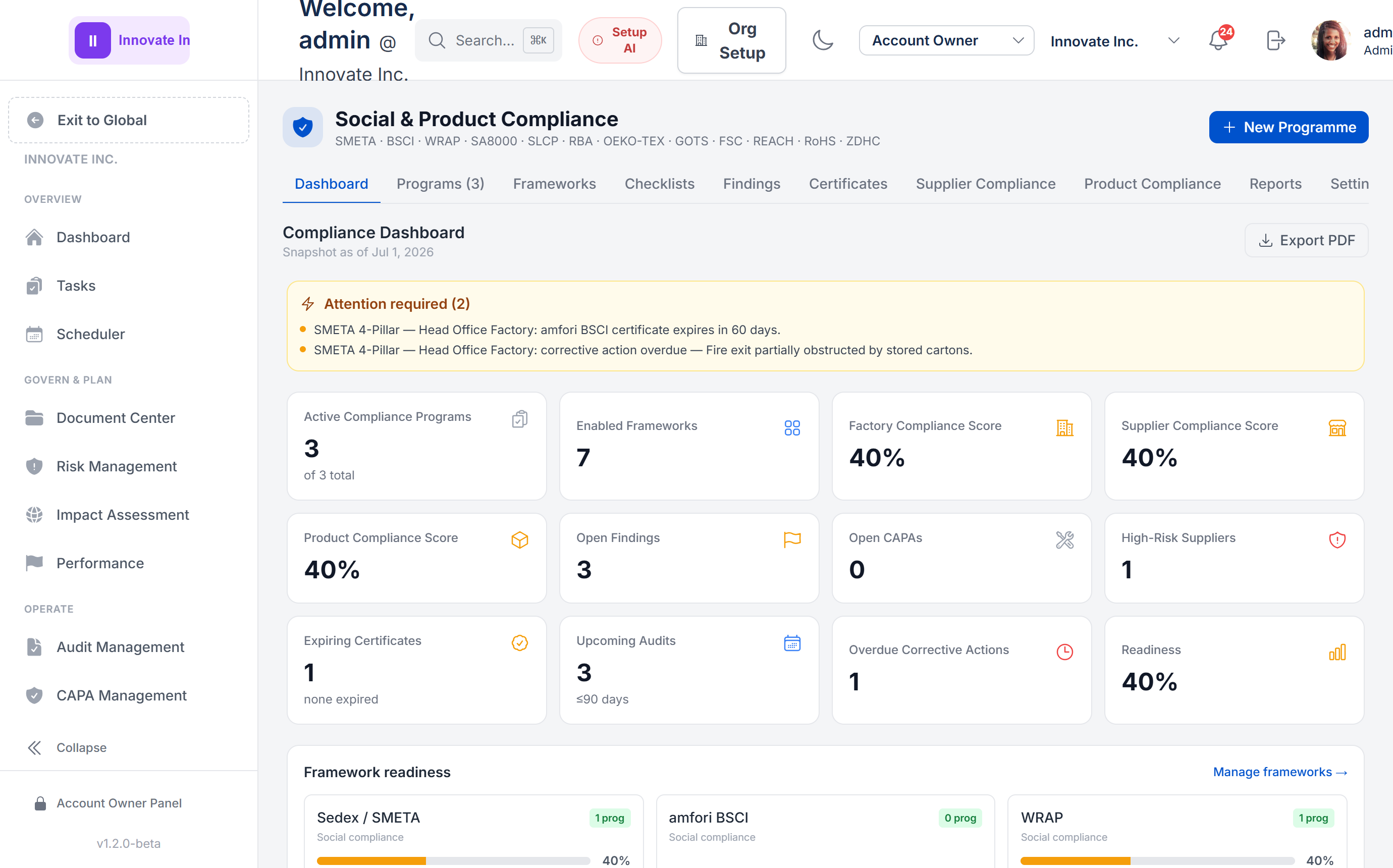The height and width of the screenshot is (868, 1393).
Task: Click the Account Owner Panel lock icon
Action: 40,803
